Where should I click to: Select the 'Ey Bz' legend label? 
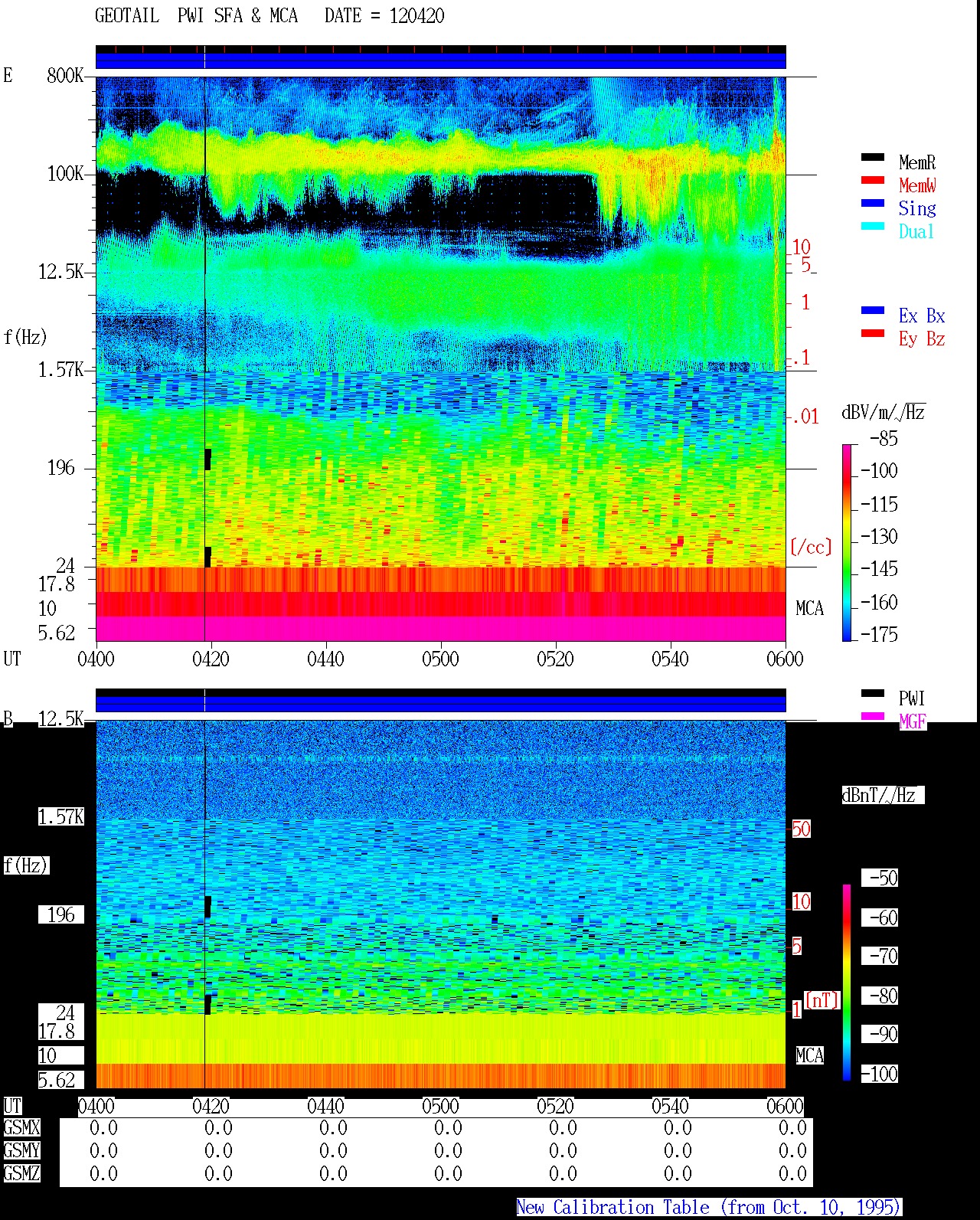[x=922, y=339]
